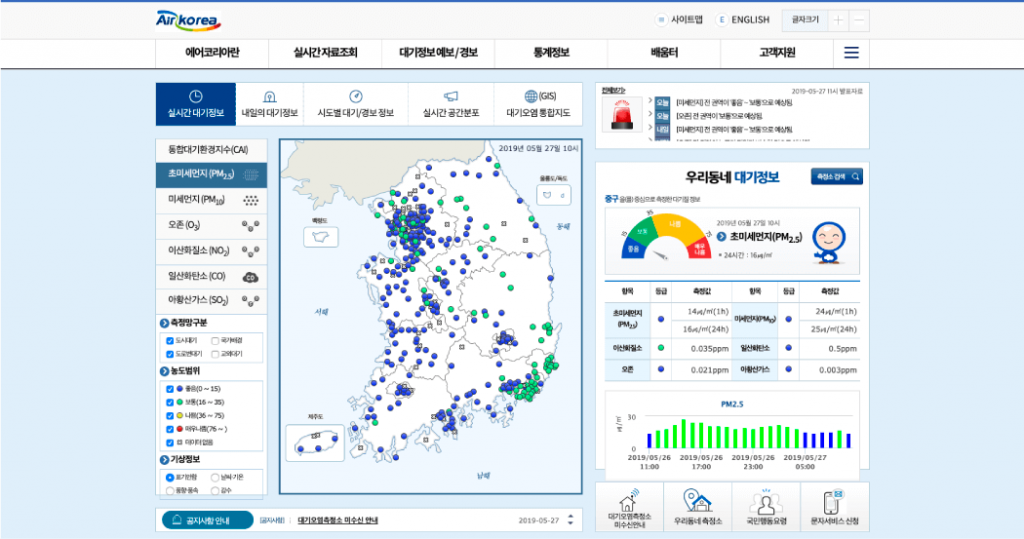Open the 대기오염측정소 미수신 안내 notice link
The width and height of the screenshot is (1024, 539).
(338, 521)
